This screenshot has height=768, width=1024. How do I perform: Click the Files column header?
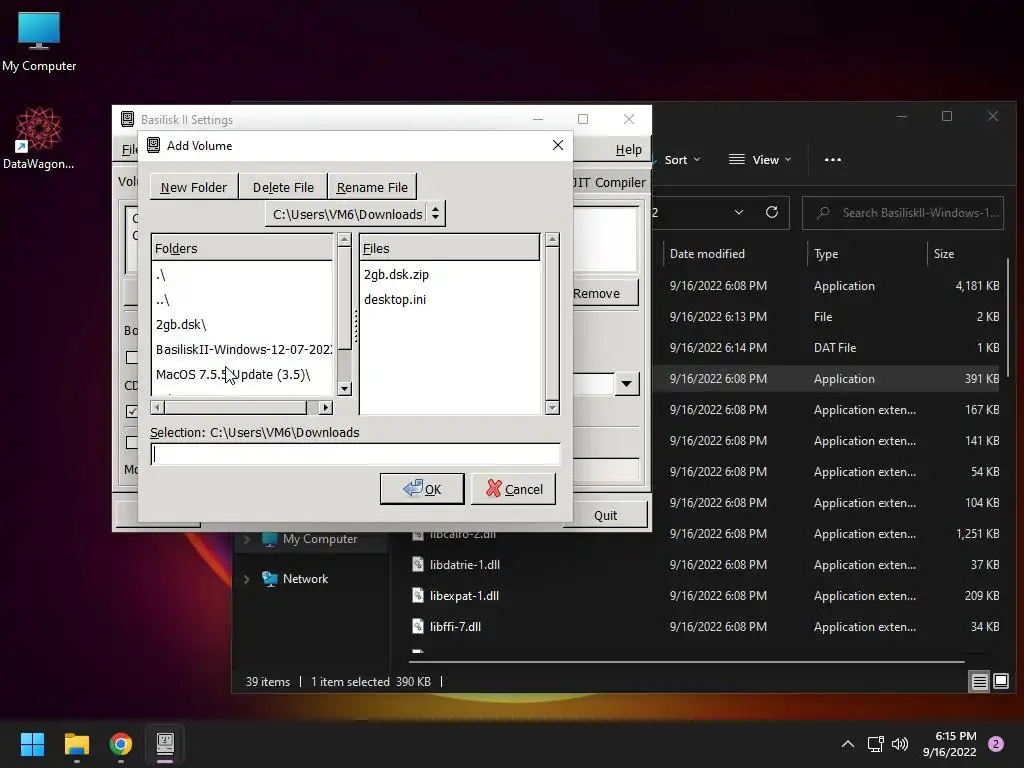(449, 248)
